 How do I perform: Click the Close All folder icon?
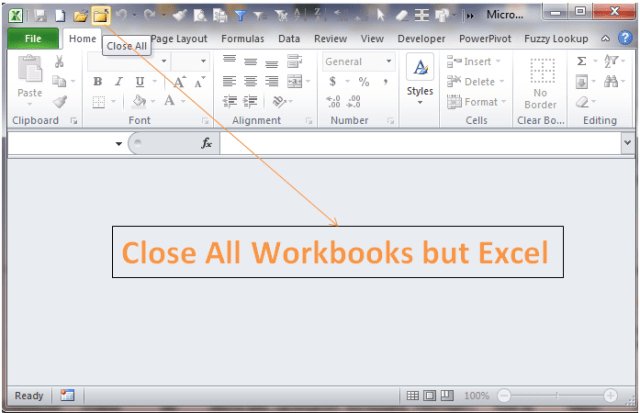click(x=100, y=16)
